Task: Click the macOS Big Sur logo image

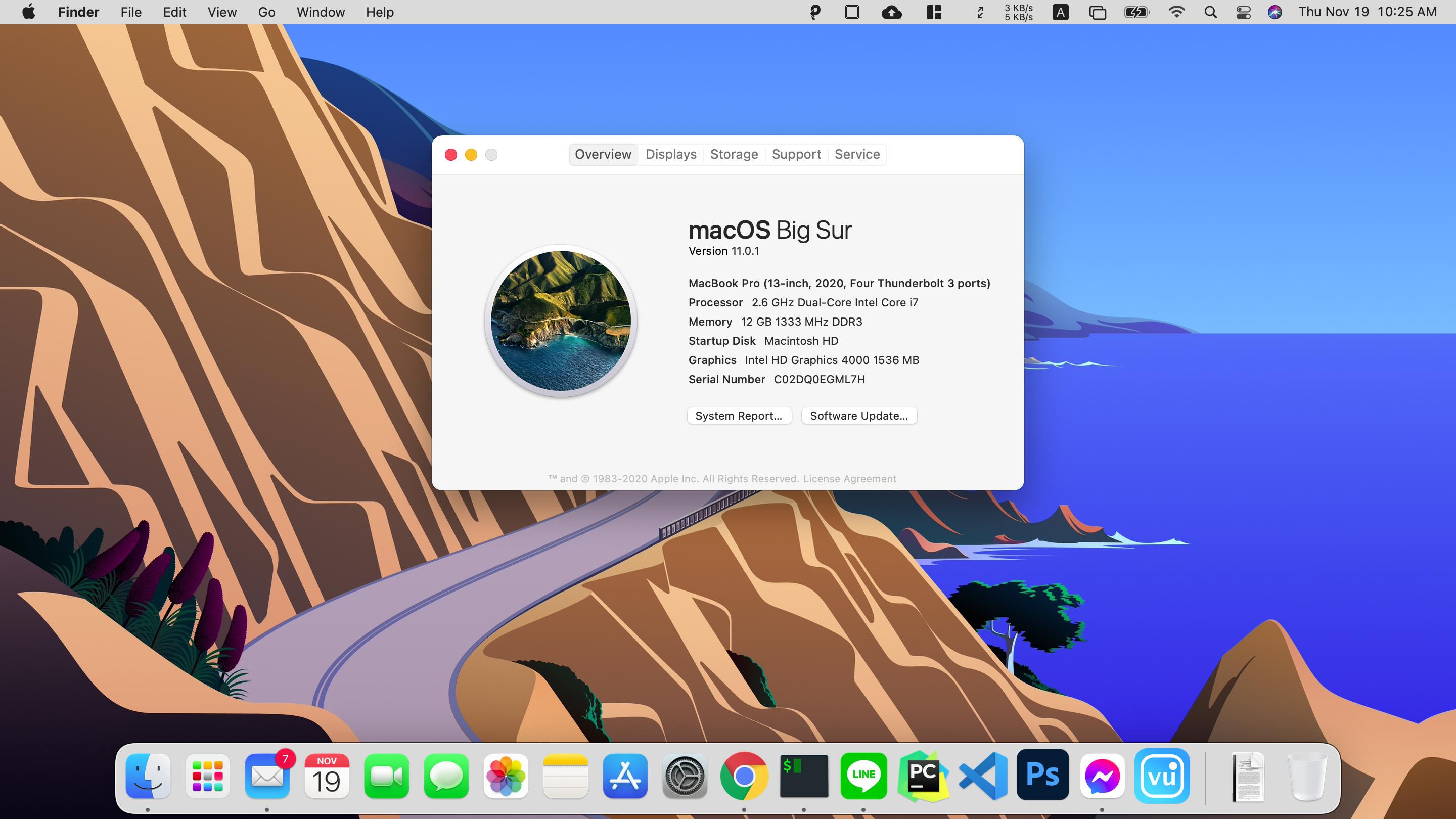Action: (561, 321)
